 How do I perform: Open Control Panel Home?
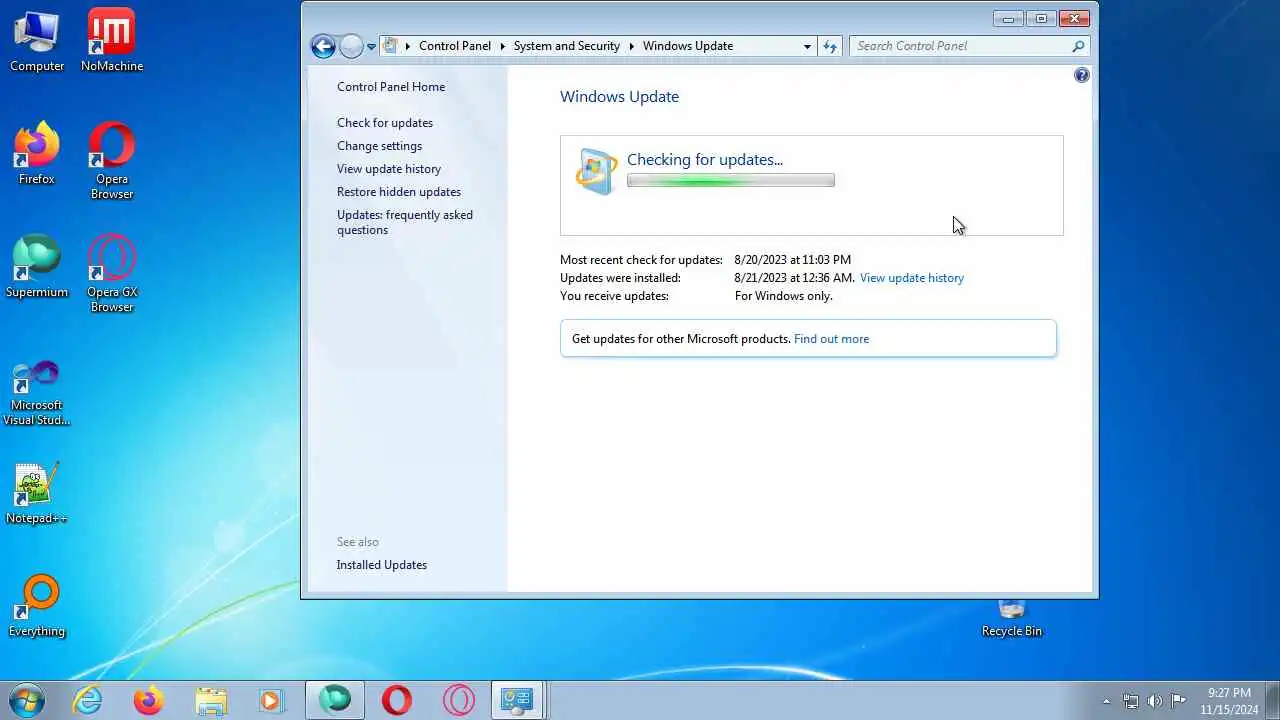click(391, 87)
